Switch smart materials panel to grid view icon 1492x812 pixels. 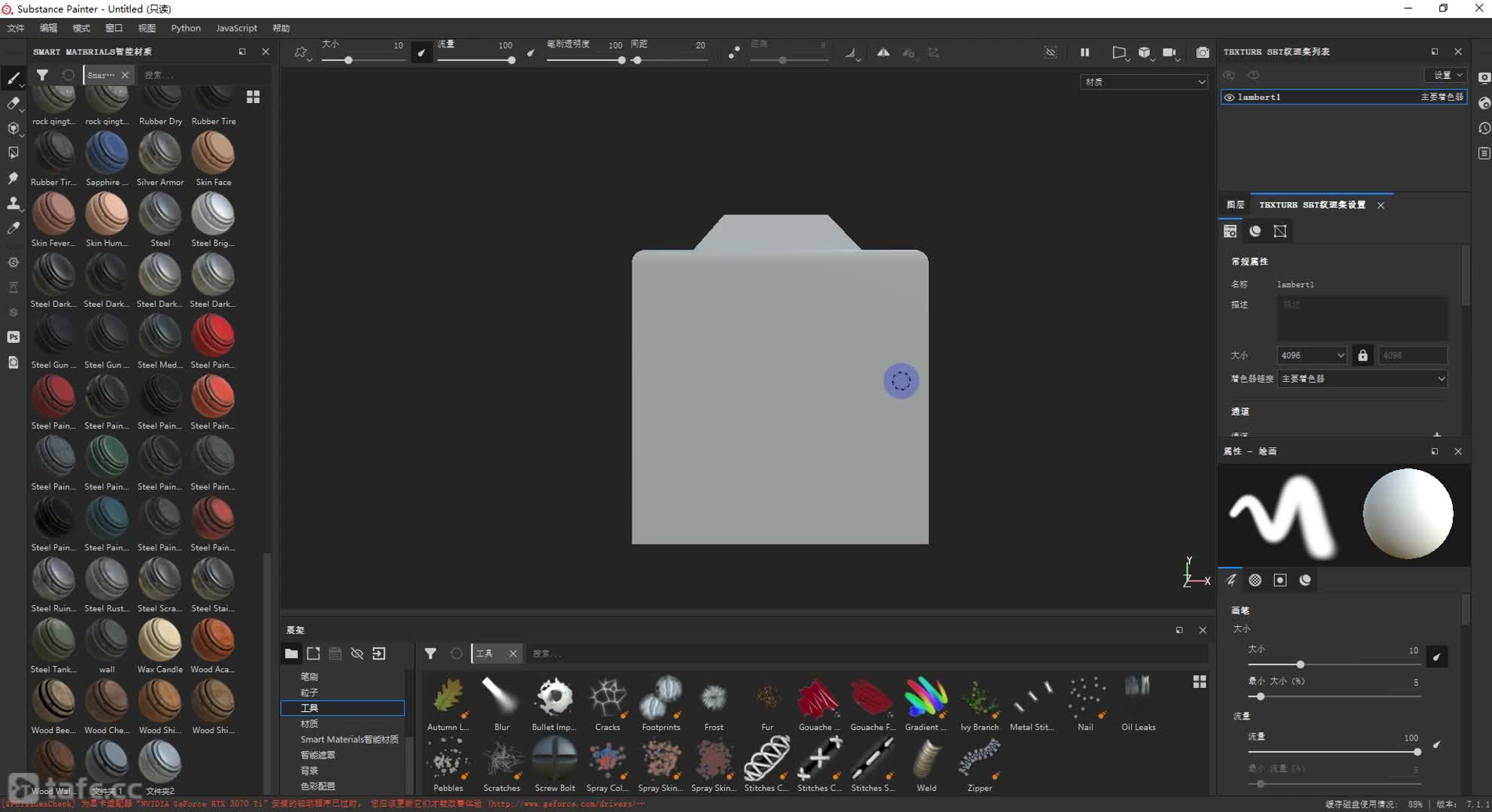pyautogui.click(x=253, y=97)
